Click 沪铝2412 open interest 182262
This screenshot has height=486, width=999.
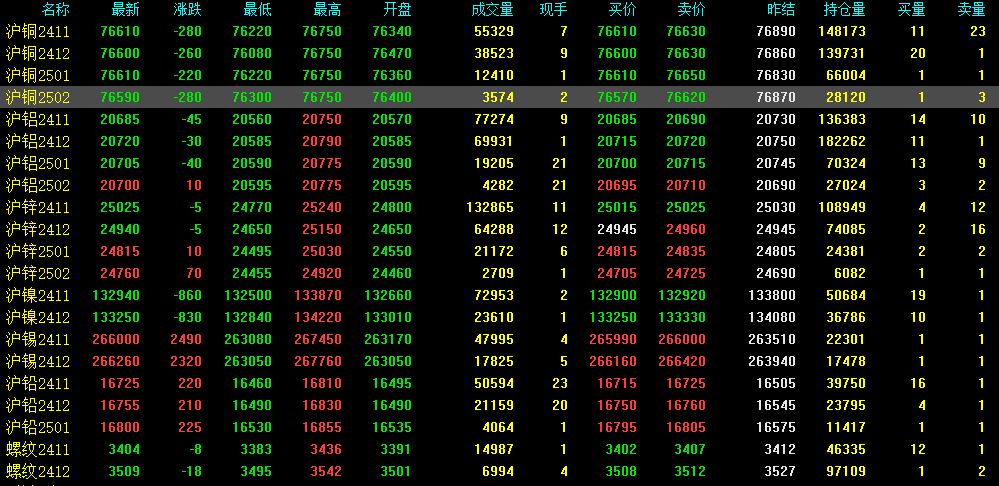pos(843,141)
